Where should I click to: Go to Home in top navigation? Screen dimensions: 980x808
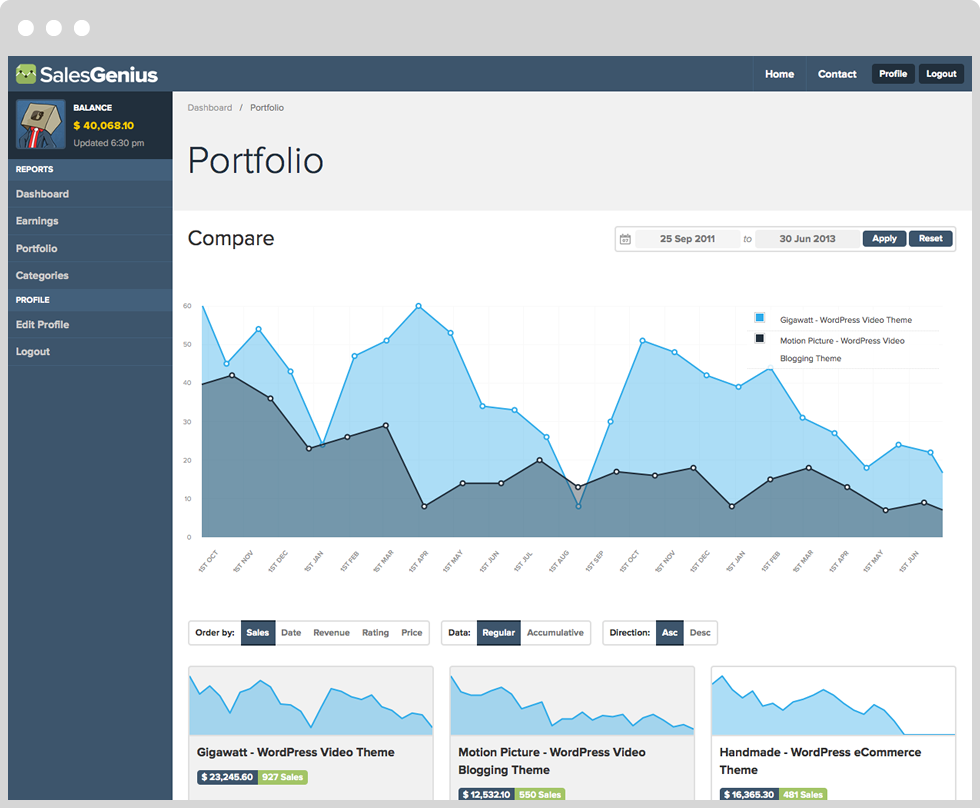(779, 74)
